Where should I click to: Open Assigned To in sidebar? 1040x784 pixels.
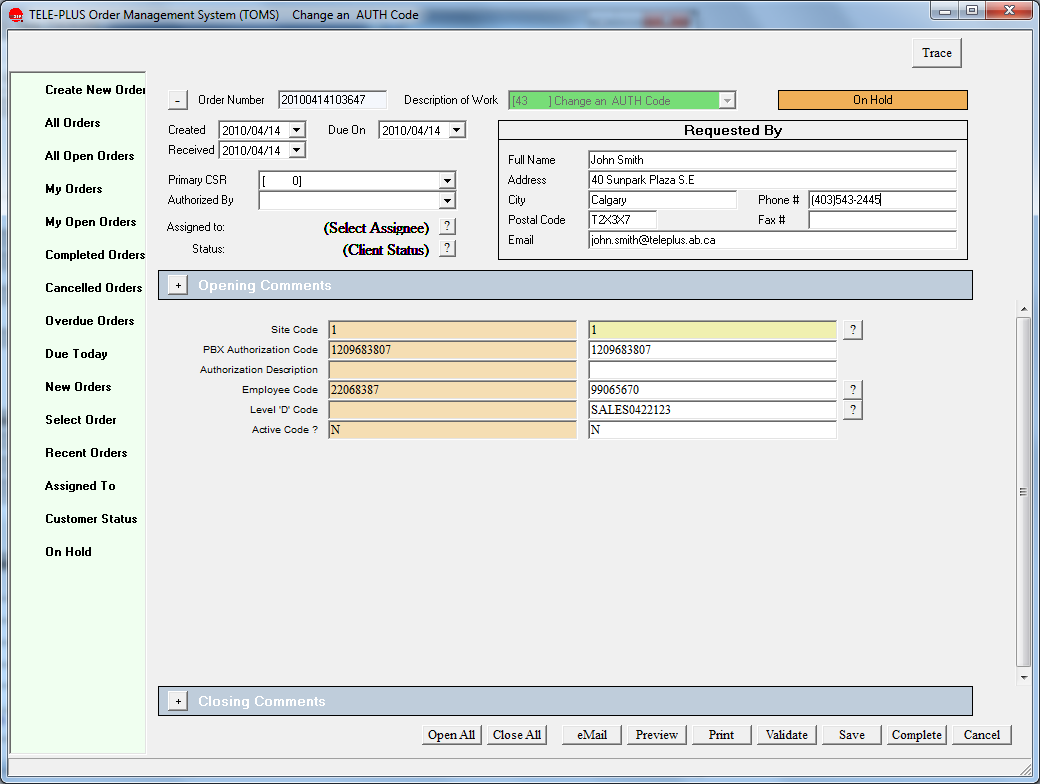click(x=80, y=486)
